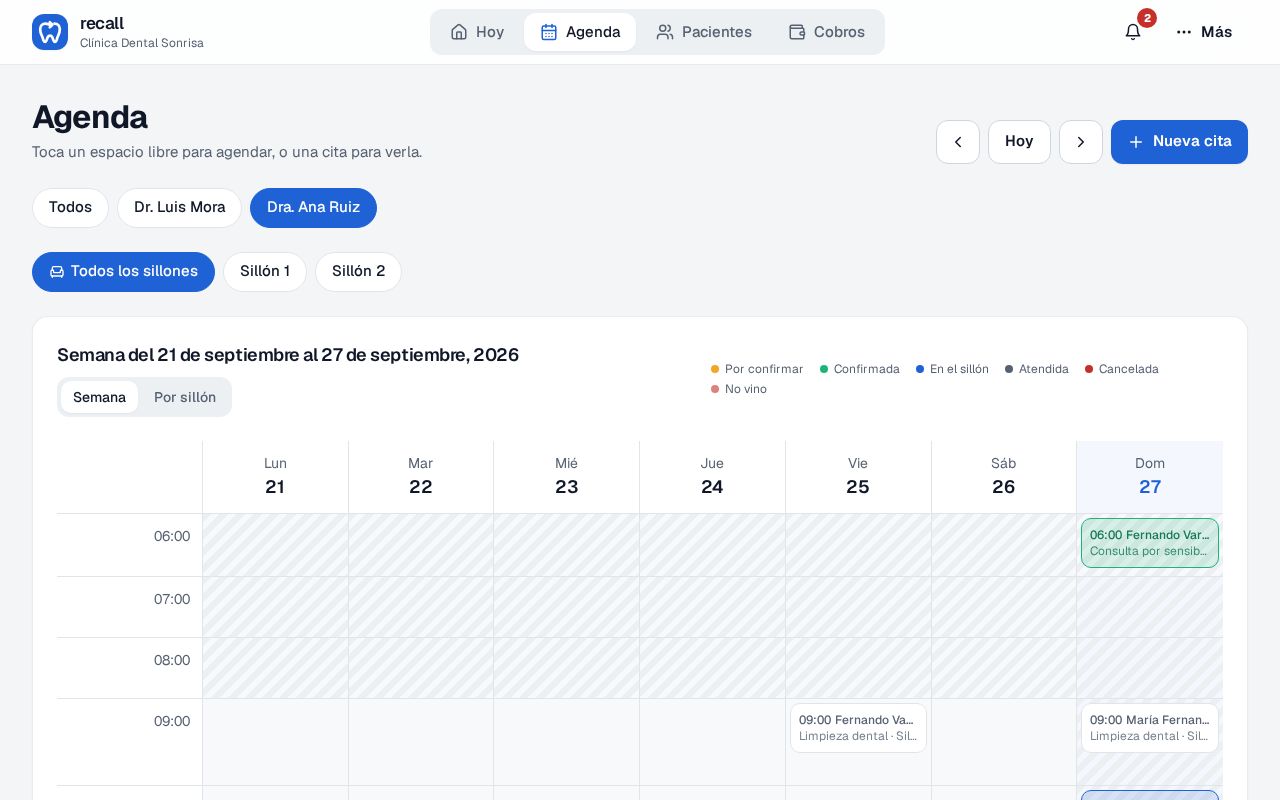Click the 09:00 time label
The width and height of the screenshot is (1280, 800).
click(172, 721)
